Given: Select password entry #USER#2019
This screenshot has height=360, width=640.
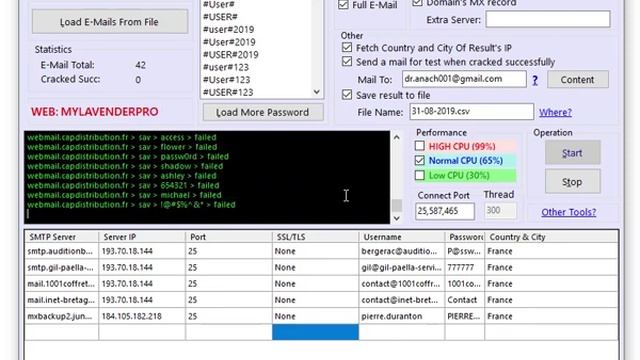Looking at the screenshot, I should point(231,55).
